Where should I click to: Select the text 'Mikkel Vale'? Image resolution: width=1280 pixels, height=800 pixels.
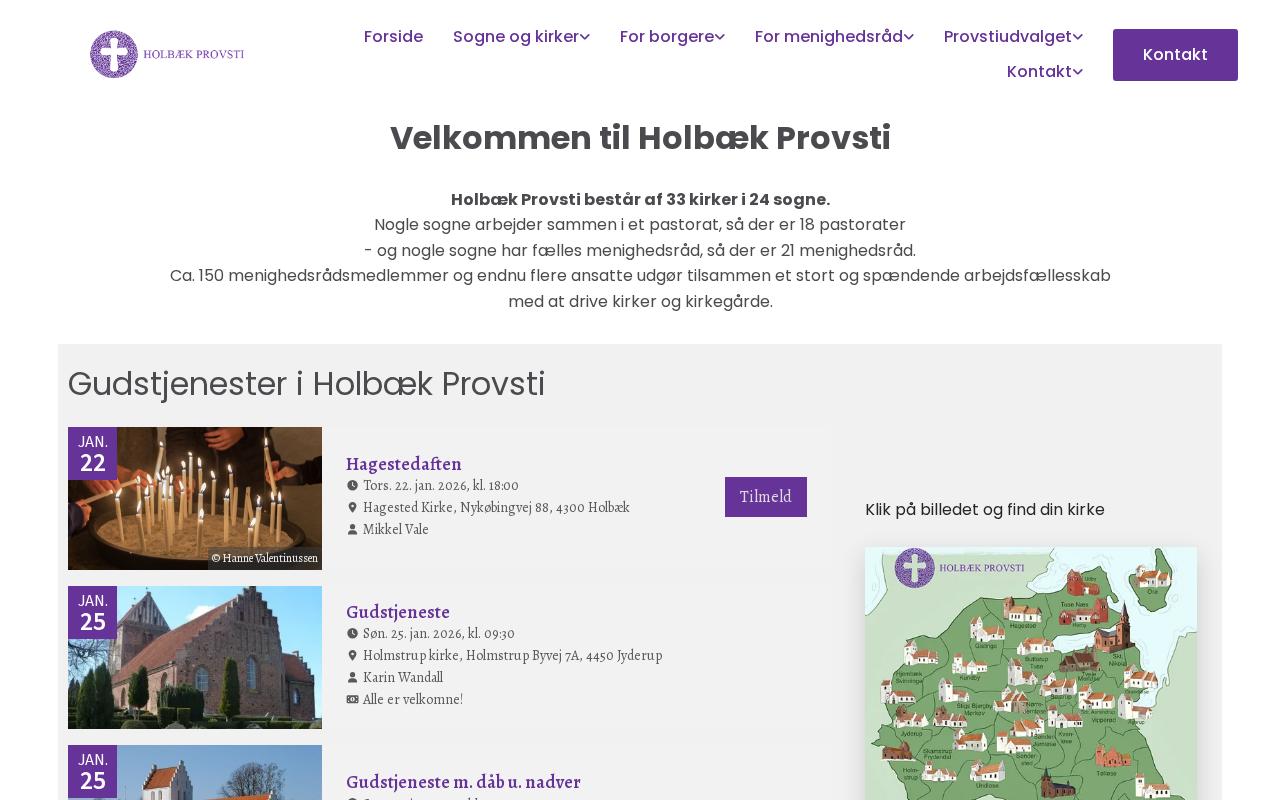[396, 530]
